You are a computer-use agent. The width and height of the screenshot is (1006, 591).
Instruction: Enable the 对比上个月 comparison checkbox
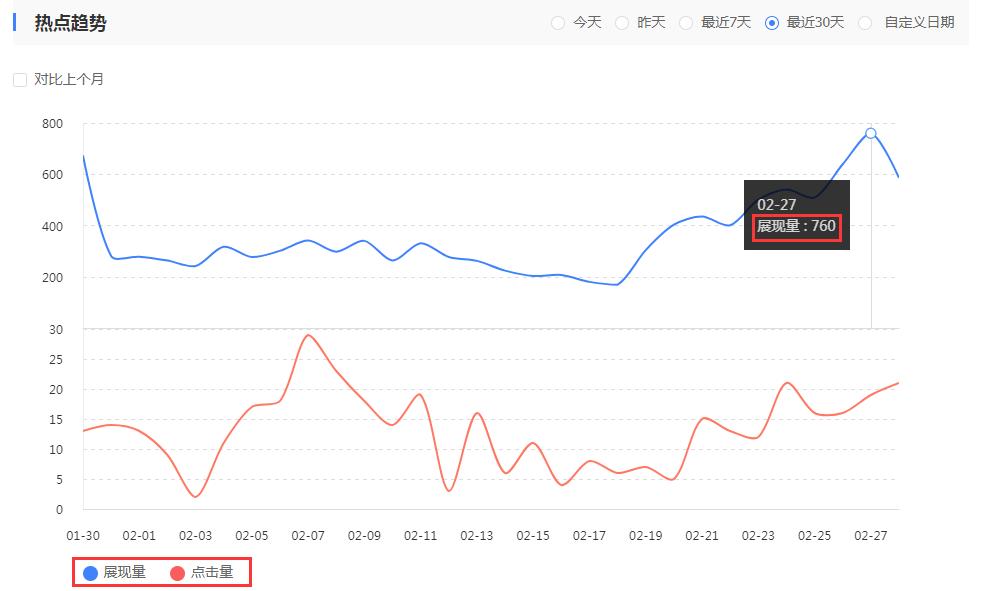(19, 79)
